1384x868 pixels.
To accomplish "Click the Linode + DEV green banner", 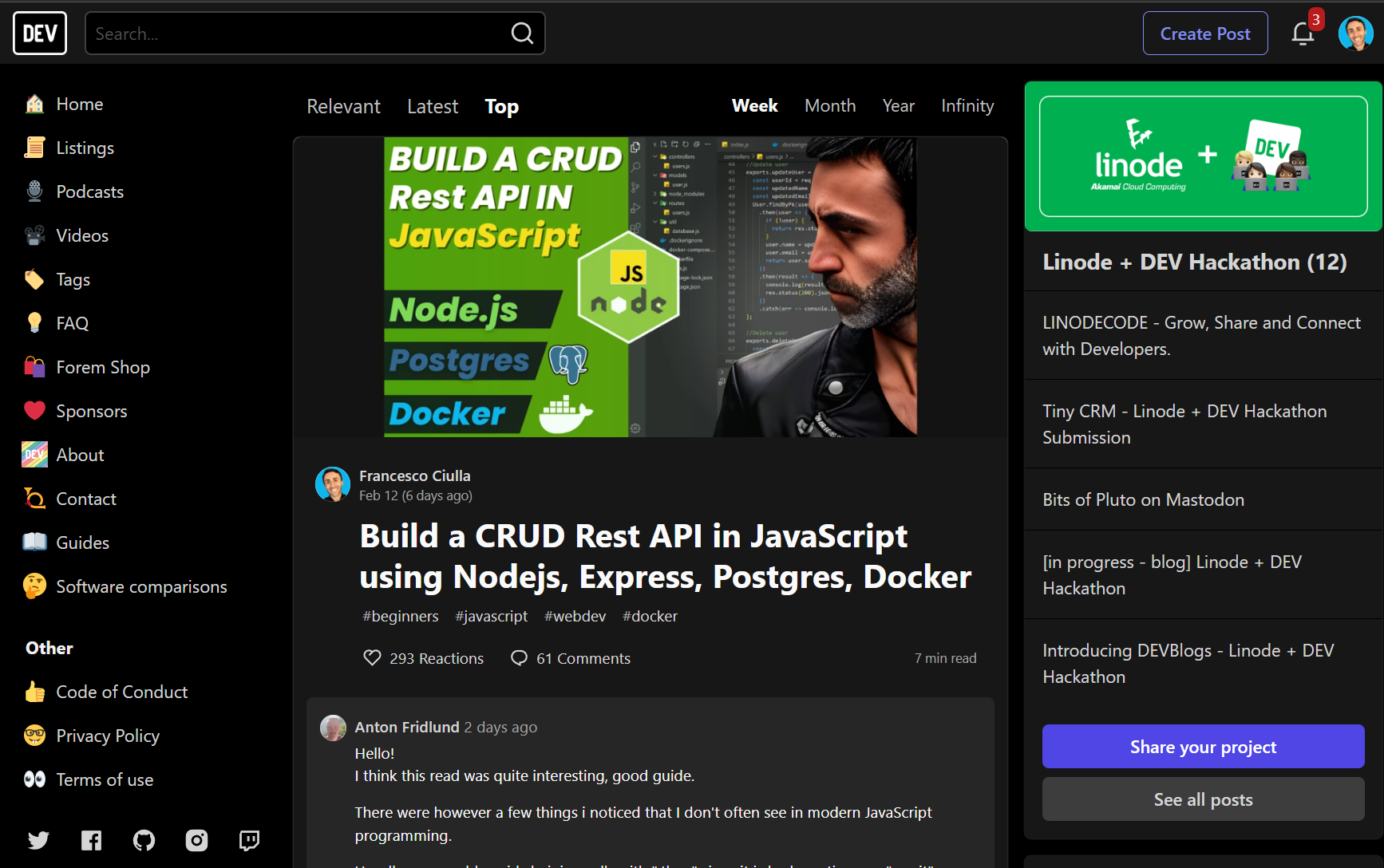I will 1203,156.
